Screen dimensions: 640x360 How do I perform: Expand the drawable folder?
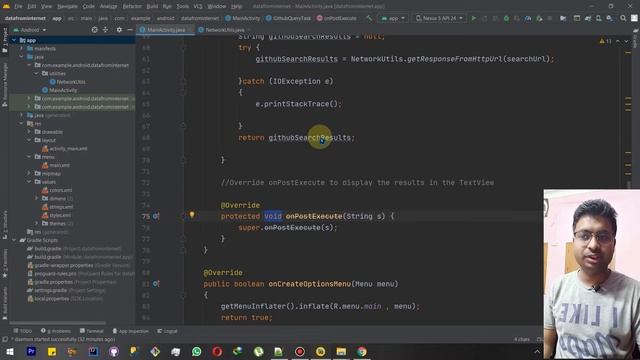29,132
